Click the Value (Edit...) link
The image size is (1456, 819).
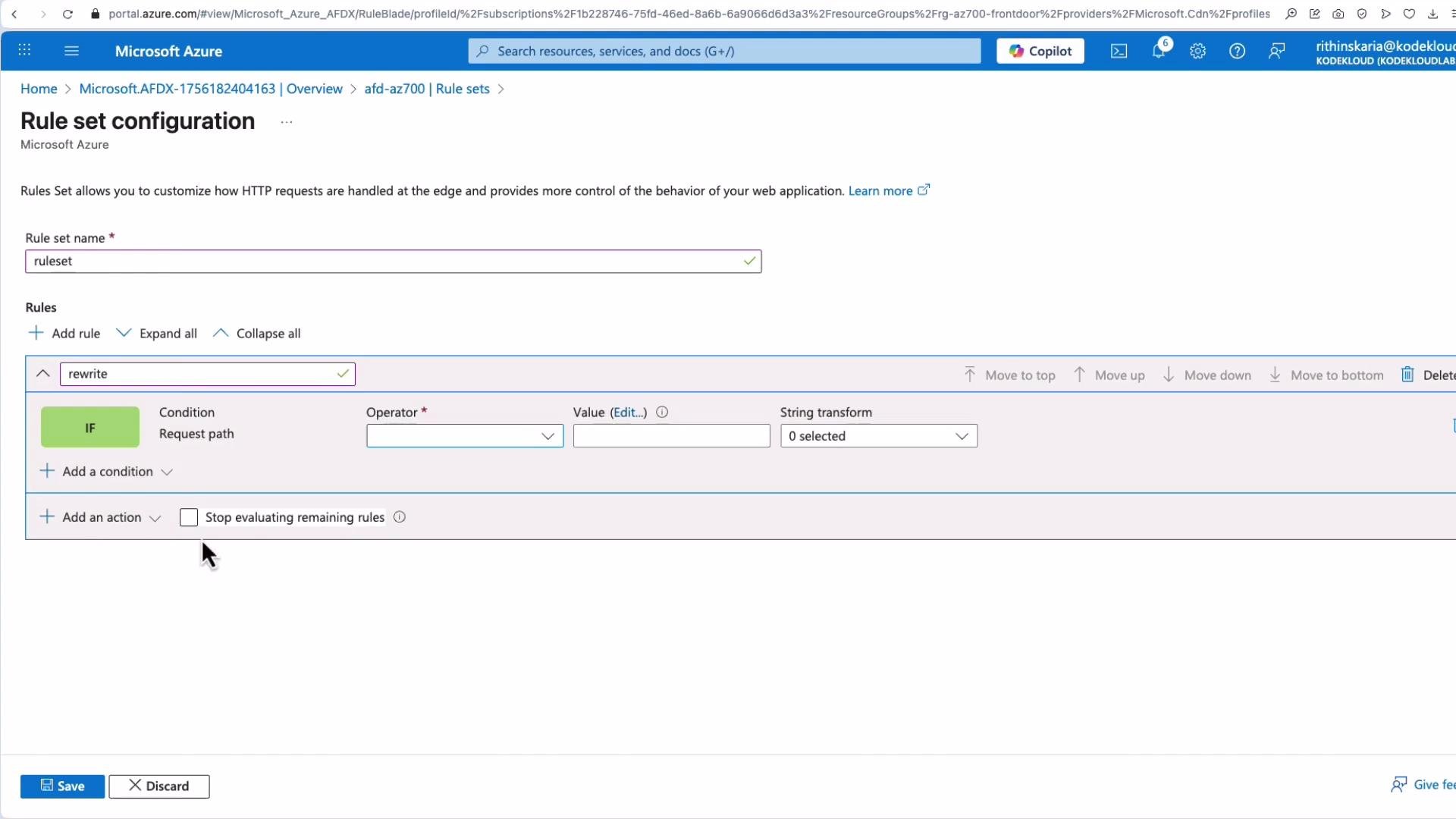coord(629,413)
